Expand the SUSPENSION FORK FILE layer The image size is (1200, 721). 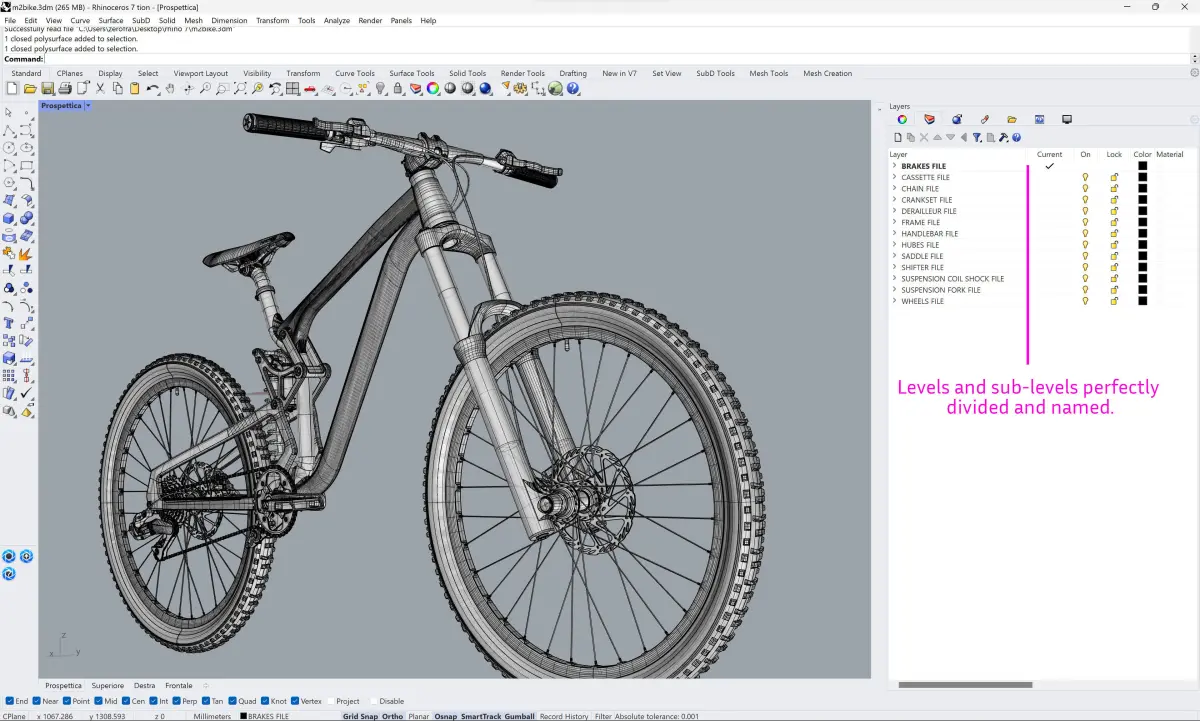894,290
